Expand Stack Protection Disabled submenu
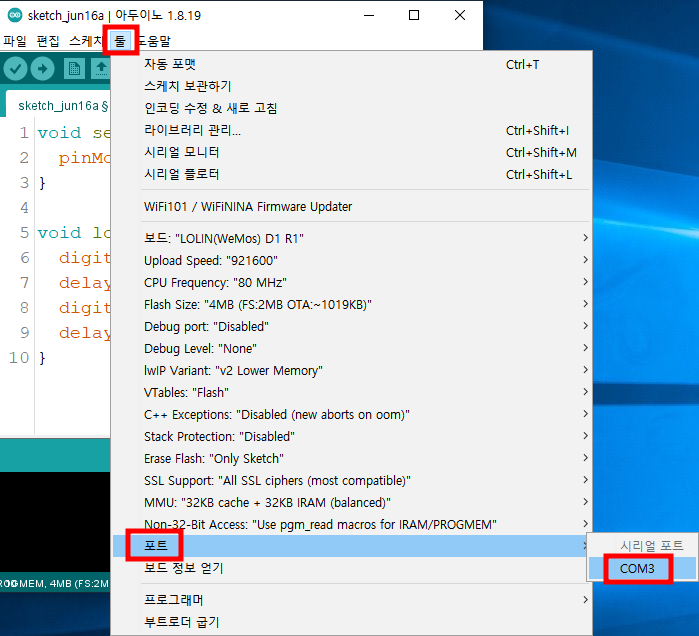The height and width of the screenshot is (636, 699). pyautogui.click(x=351, y=436)
